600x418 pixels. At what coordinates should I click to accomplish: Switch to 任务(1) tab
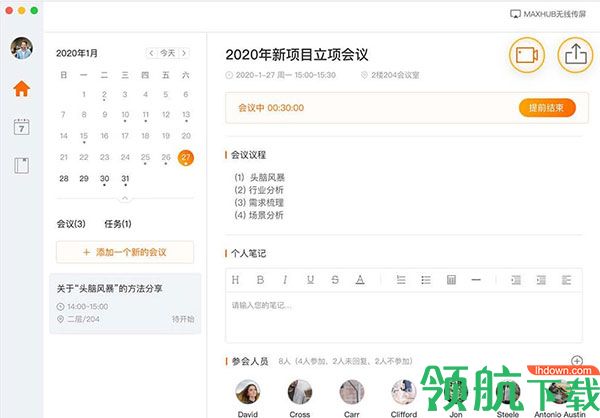coord(118,224)
